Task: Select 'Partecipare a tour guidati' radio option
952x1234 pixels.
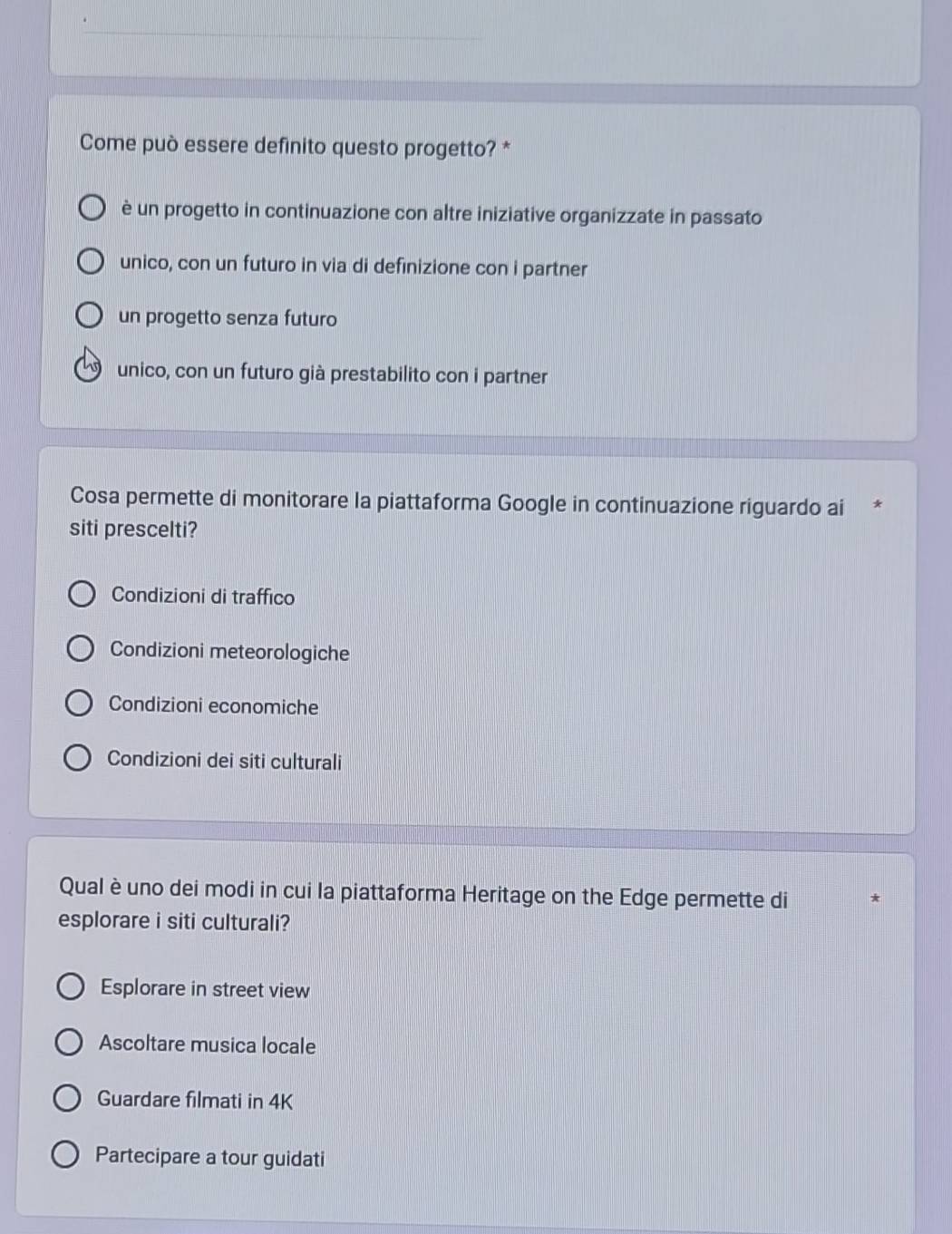Action: point(65,1156)
